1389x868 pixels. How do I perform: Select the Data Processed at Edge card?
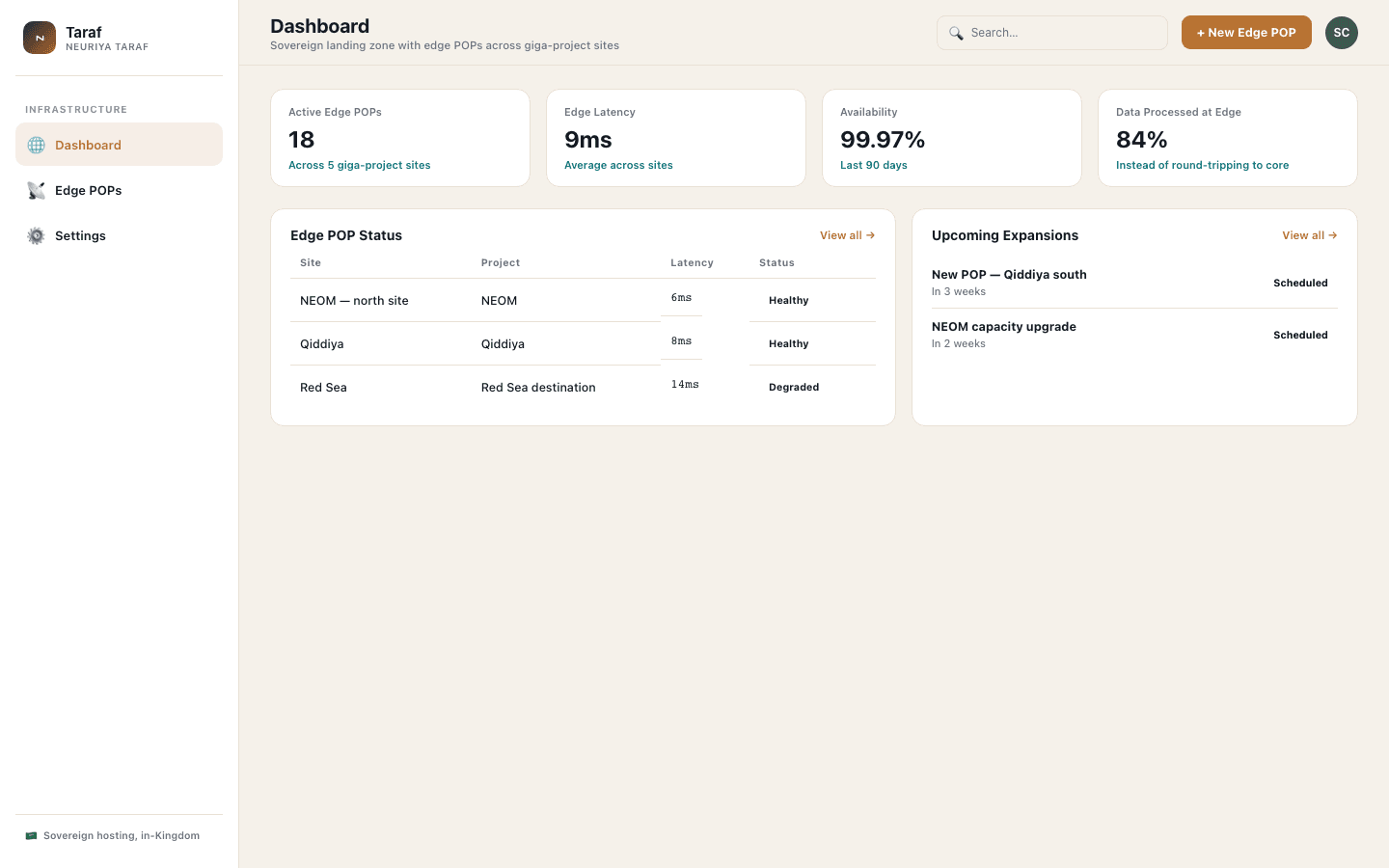(1228, 138)
